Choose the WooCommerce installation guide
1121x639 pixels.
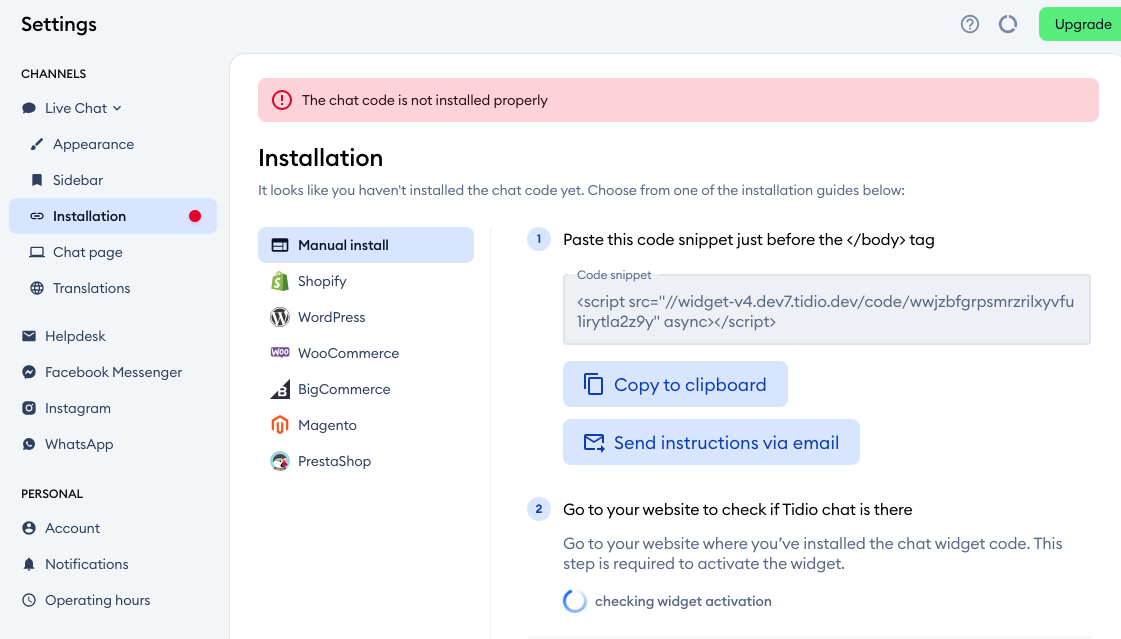click(348, 353)
